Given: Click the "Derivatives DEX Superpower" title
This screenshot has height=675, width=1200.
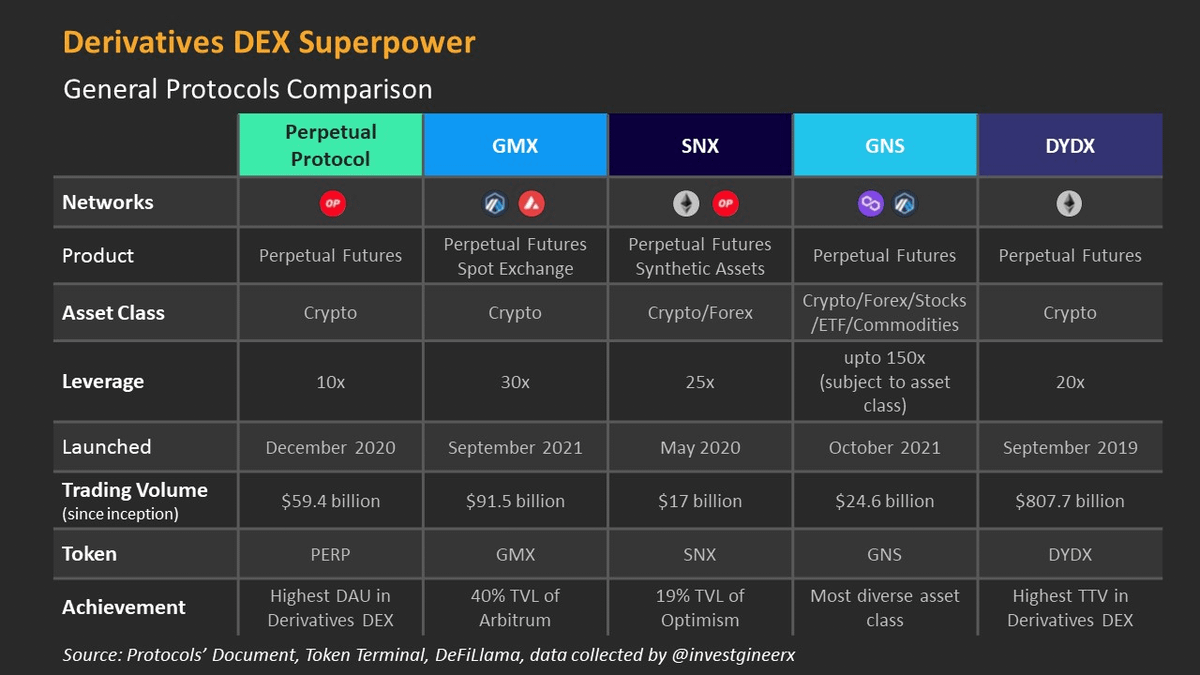Looking at the screenshot, I should click(269, 42).
